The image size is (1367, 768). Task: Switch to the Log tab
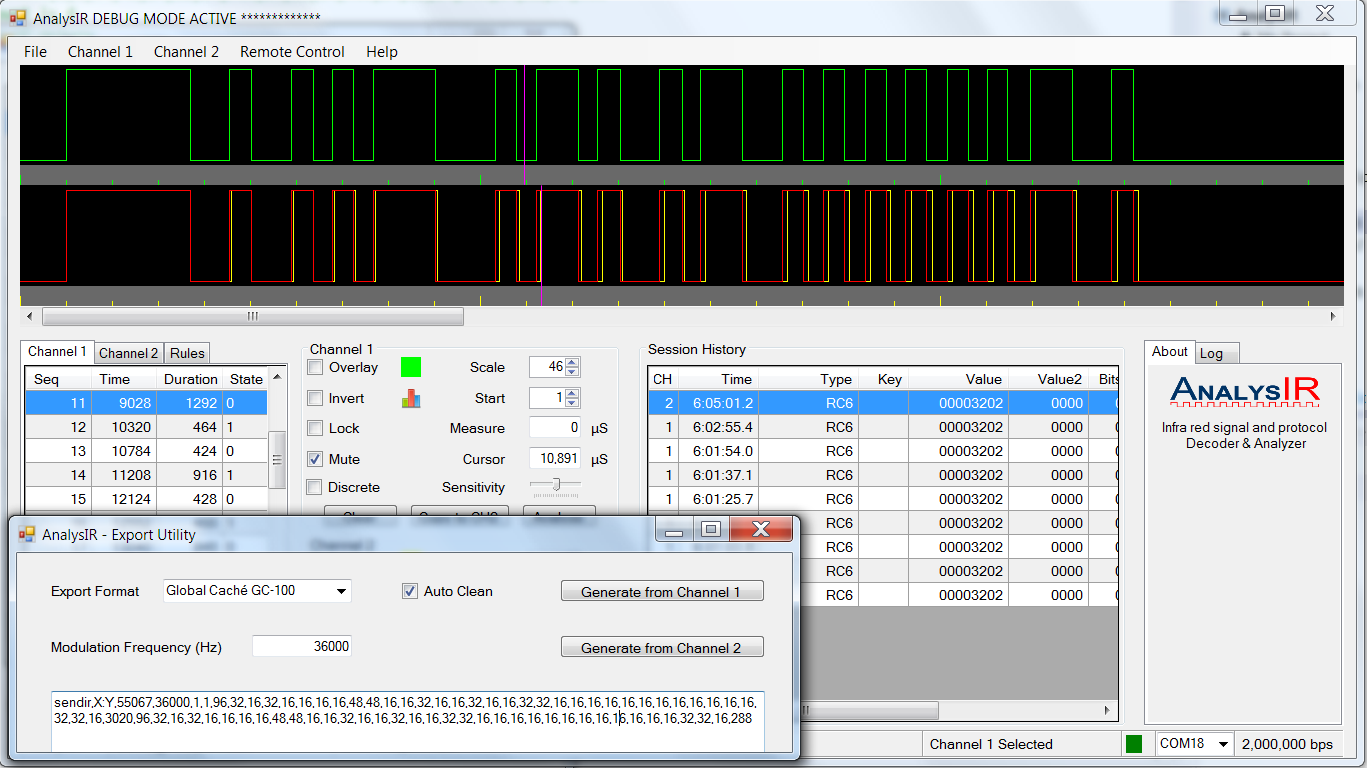(1211, 353)
